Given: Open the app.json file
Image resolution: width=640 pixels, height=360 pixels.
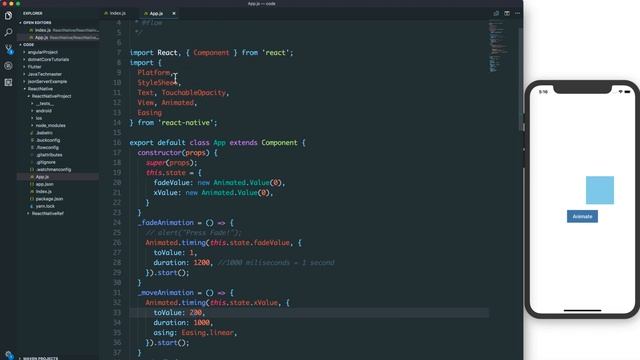Looking at the screenshot, I should coord(44,184).
